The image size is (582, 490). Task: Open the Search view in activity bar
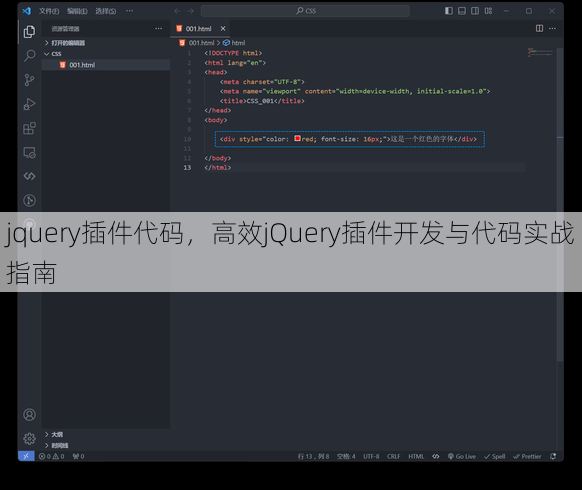tap(29, 56)
